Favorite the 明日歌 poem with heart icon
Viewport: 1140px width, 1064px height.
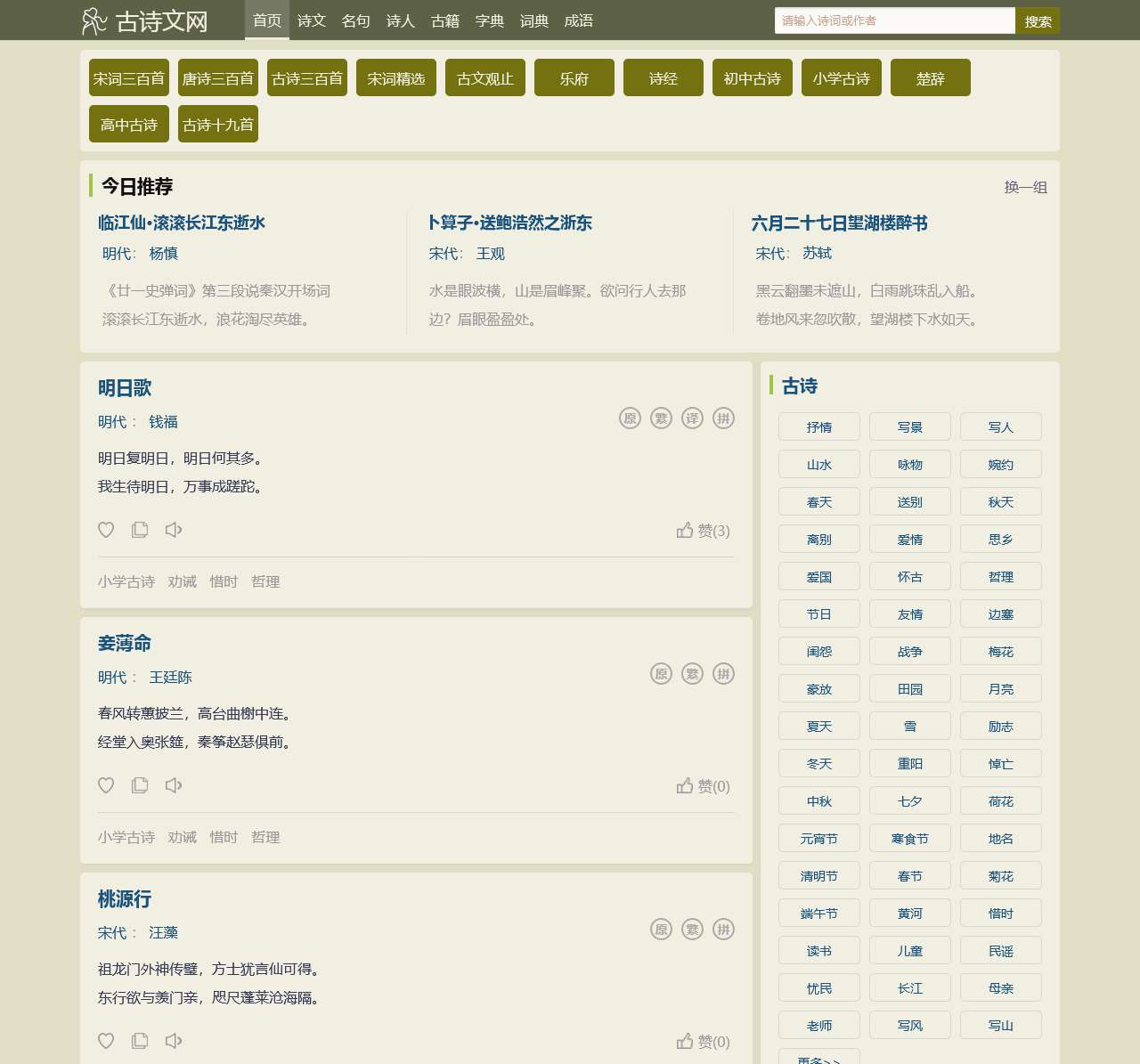pos(106,529)
